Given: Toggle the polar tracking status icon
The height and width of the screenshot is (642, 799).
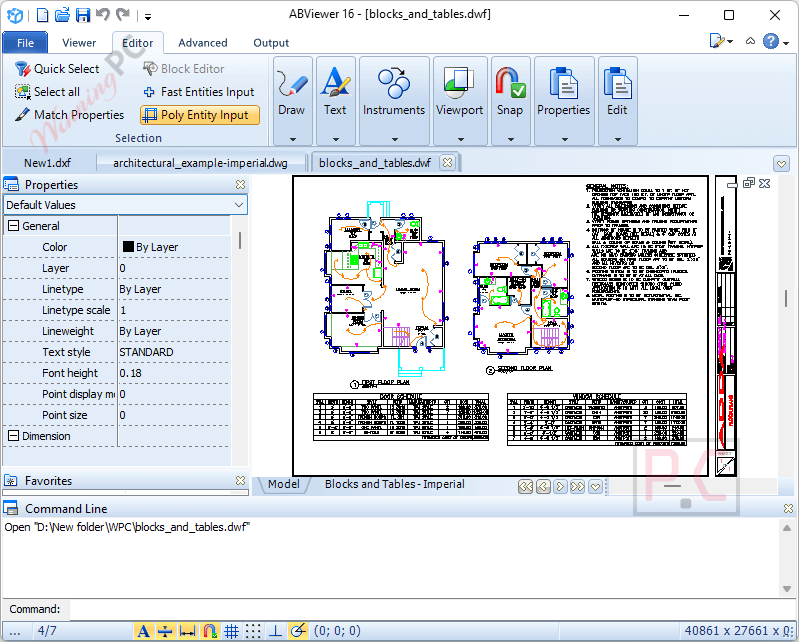Looking at the screenshot, I should coord(298,631).
